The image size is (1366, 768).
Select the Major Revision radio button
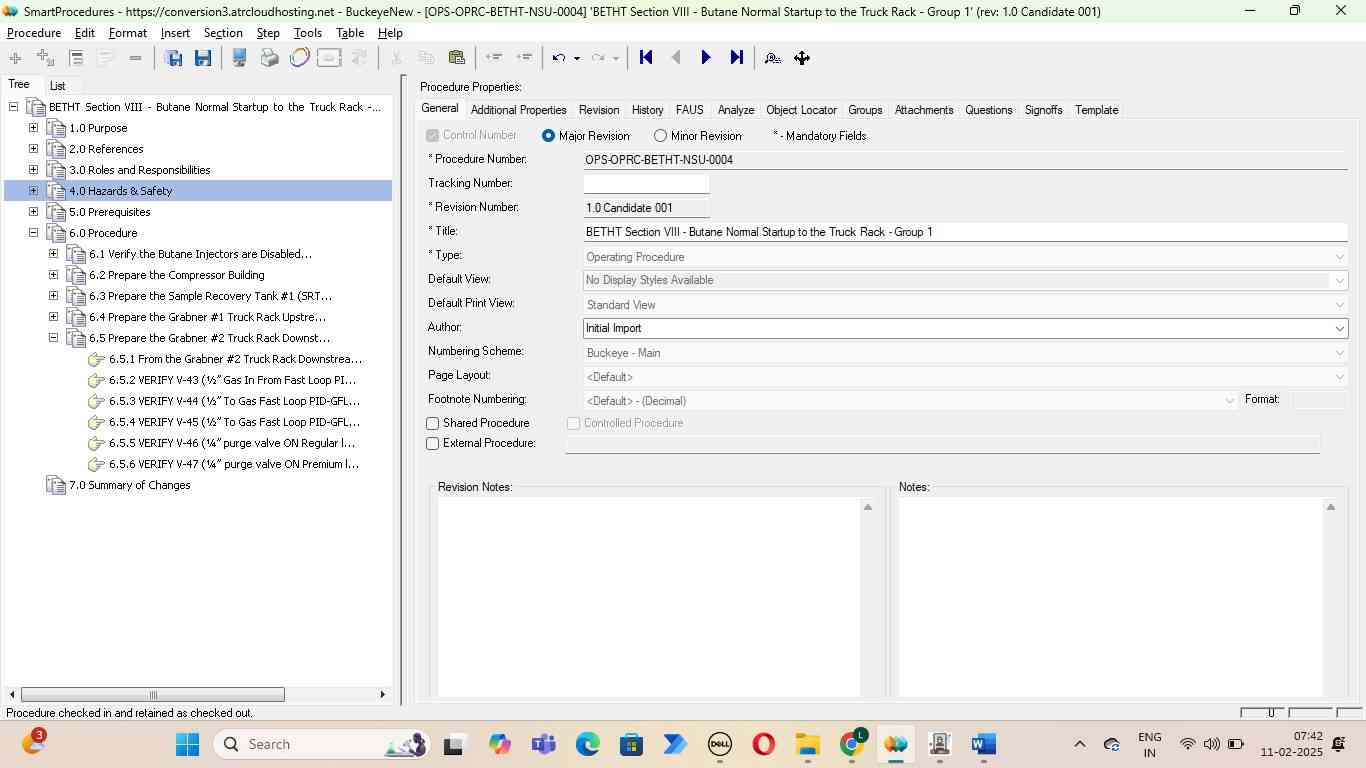tap(548, 136)
